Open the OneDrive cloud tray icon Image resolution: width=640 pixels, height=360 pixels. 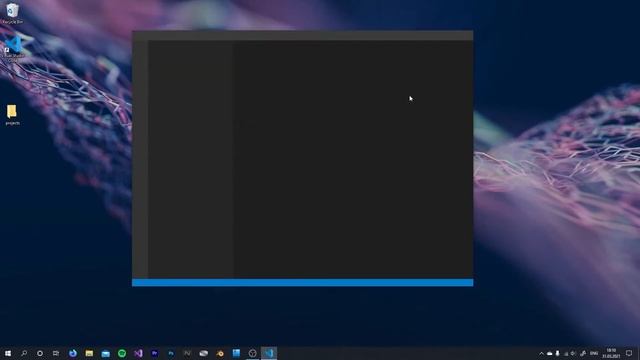(x=549, y=353)
